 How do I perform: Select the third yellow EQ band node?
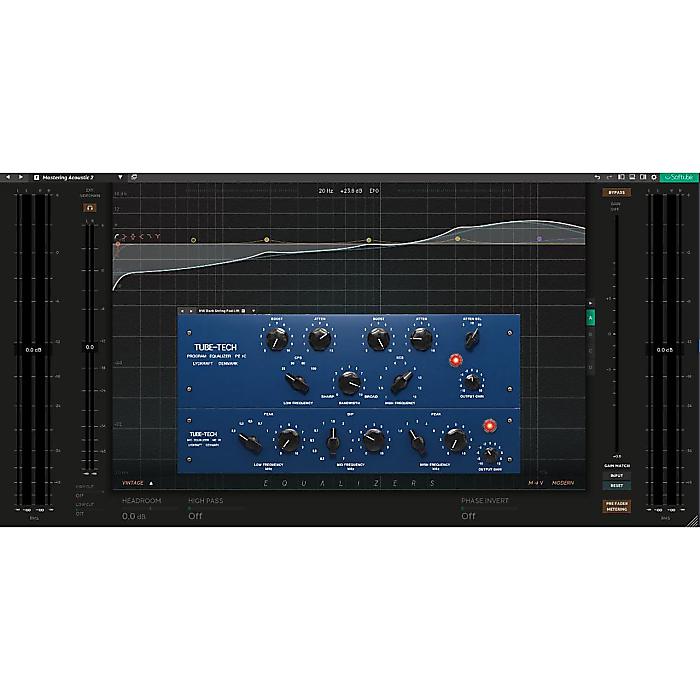pyautogui.click(x=369, y=240)
